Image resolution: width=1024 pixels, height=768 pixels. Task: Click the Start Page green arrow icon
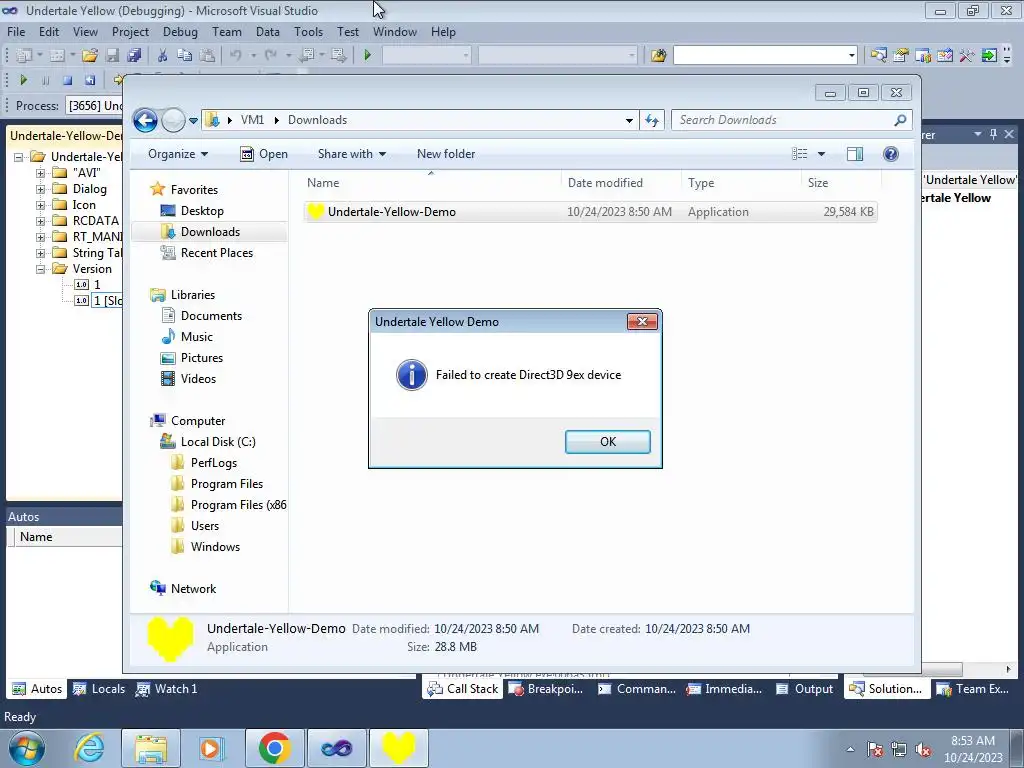click(x=989, y=56)
